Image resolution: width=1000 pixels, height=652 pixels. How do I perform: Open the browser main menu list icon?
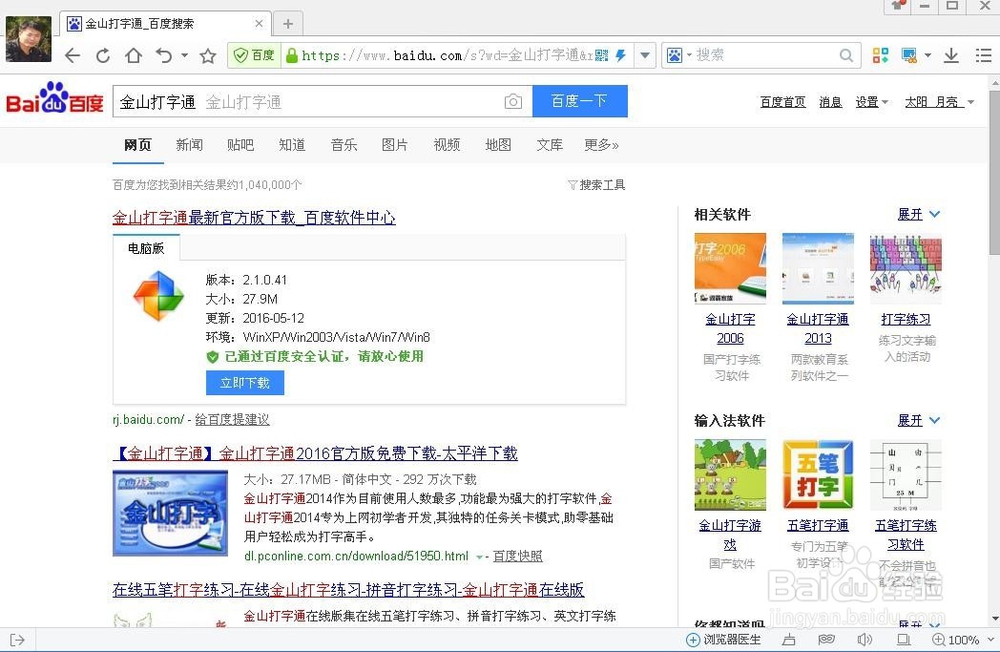coord(983,56)
